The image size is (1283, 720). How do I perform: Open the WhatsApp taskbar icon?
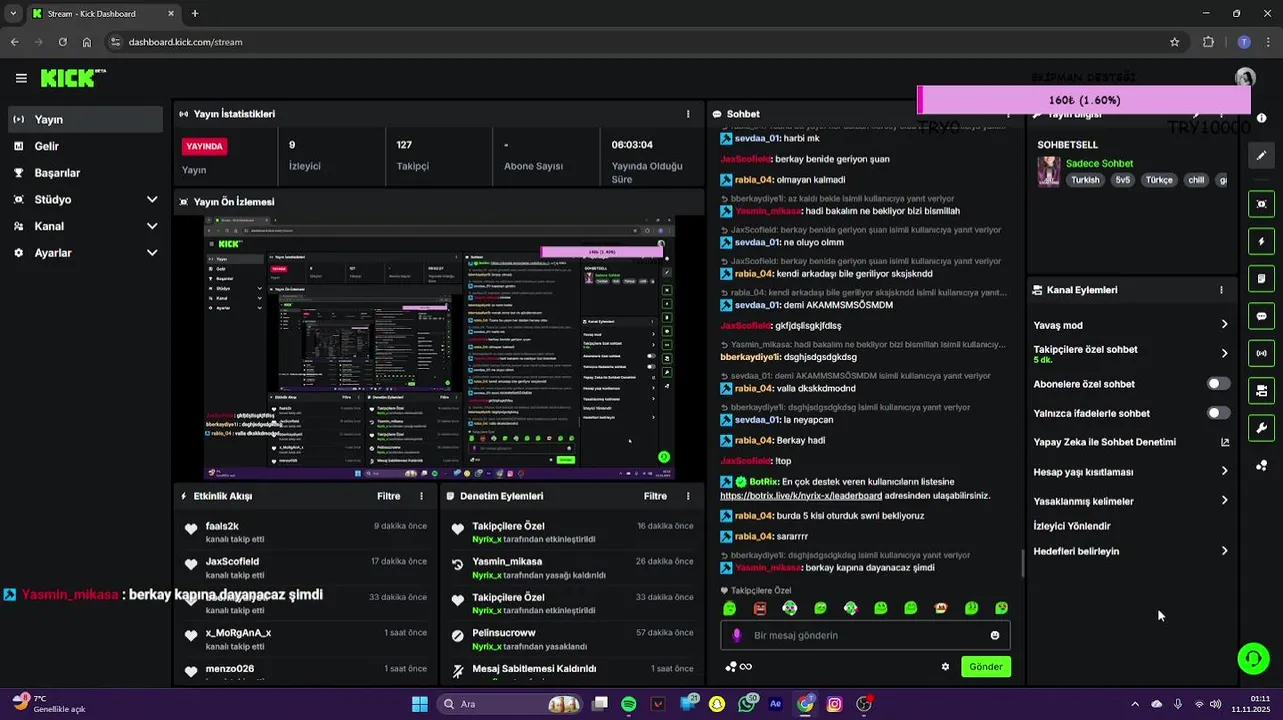coord(746,704)
